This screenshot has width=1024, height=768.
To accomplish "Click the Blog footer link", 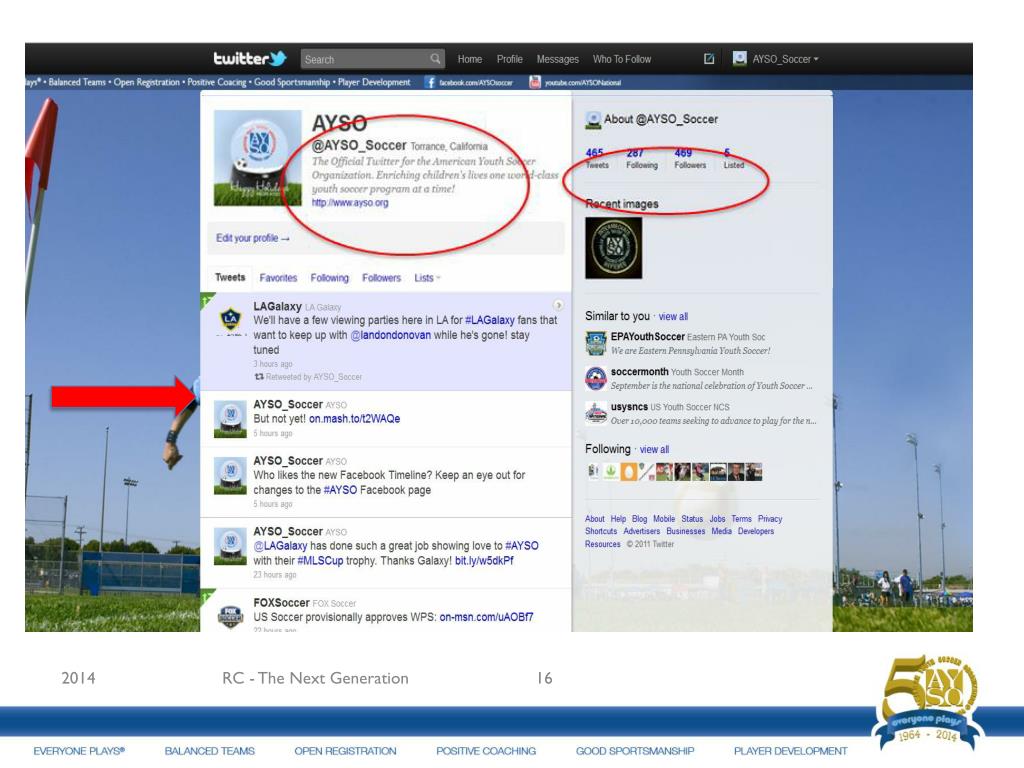I will [639, 519].
